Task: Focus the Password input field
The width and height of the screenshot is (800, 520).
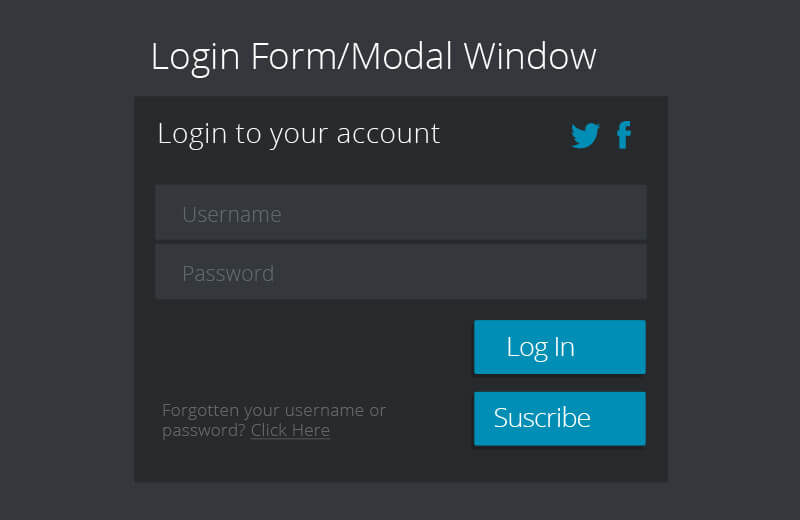Action: click(400, 272)
